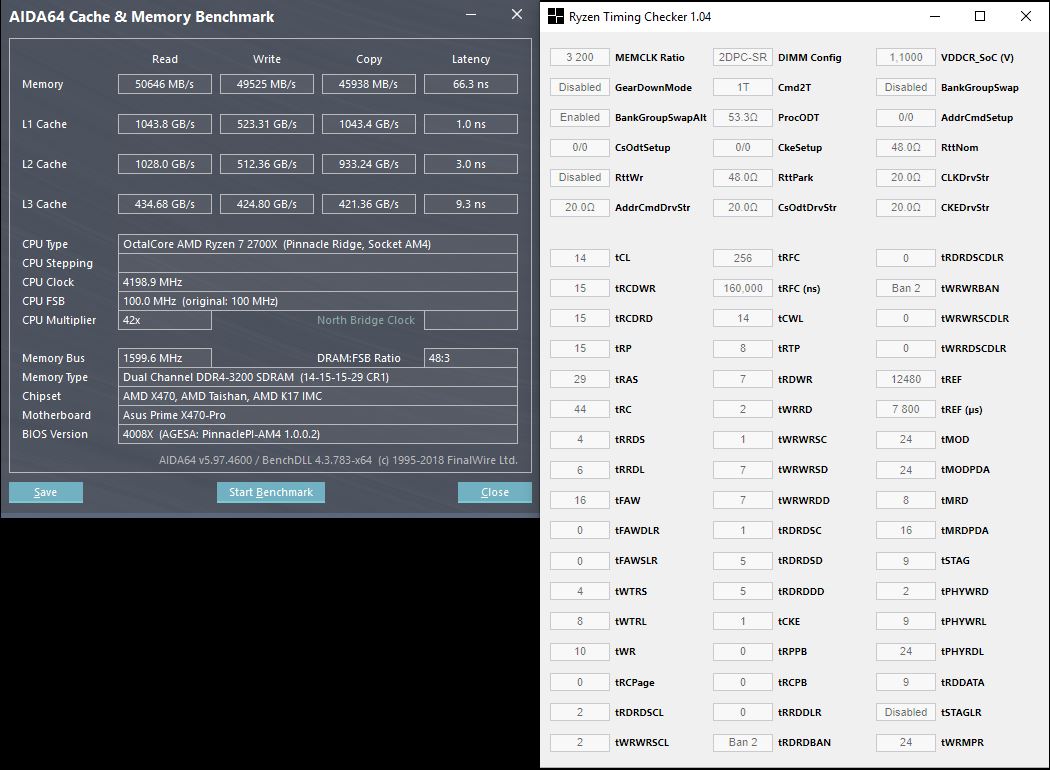Screen dimensions: 1050x770
Task: Minimize the Ryzen Timing Checker window
Action: (935, 16)
